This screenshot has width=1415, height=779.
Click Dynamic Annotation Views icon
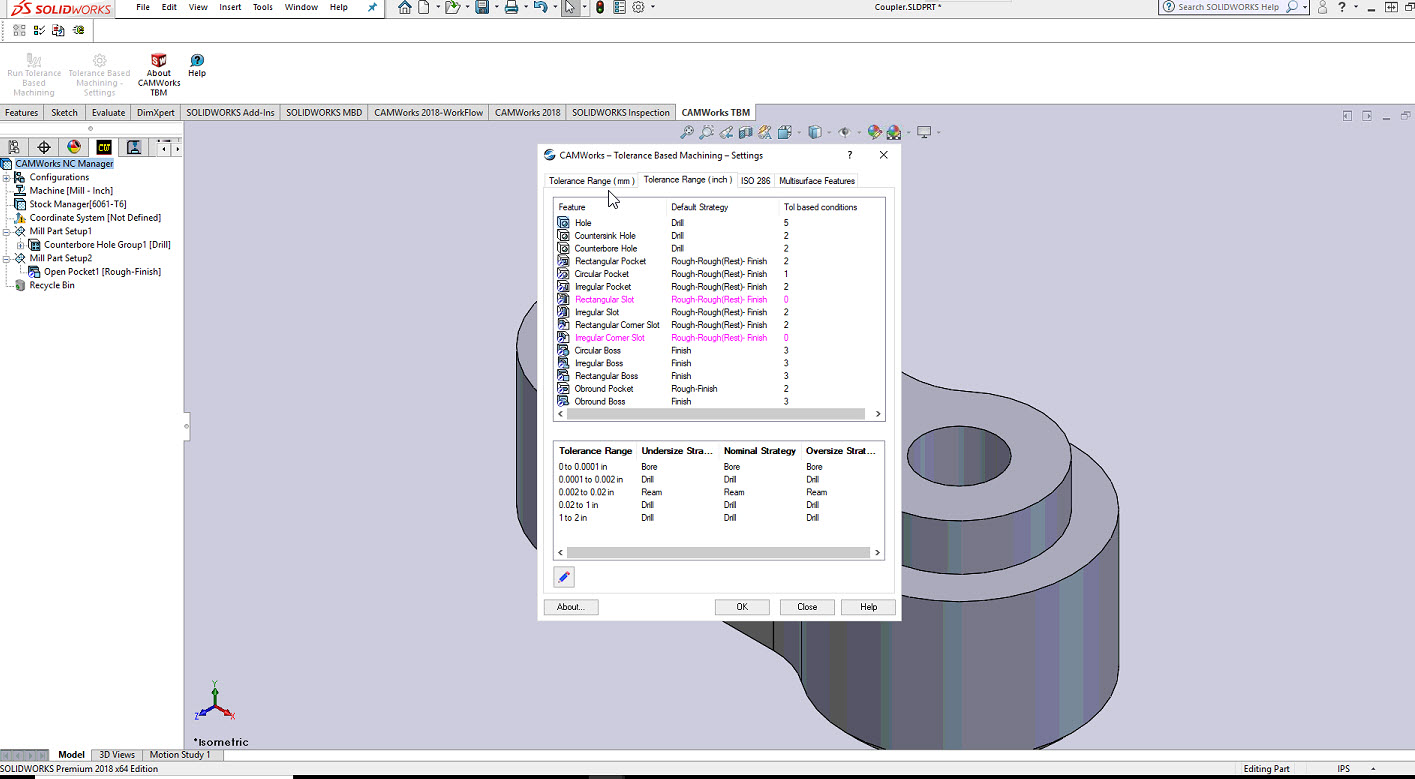coord(764,132)
